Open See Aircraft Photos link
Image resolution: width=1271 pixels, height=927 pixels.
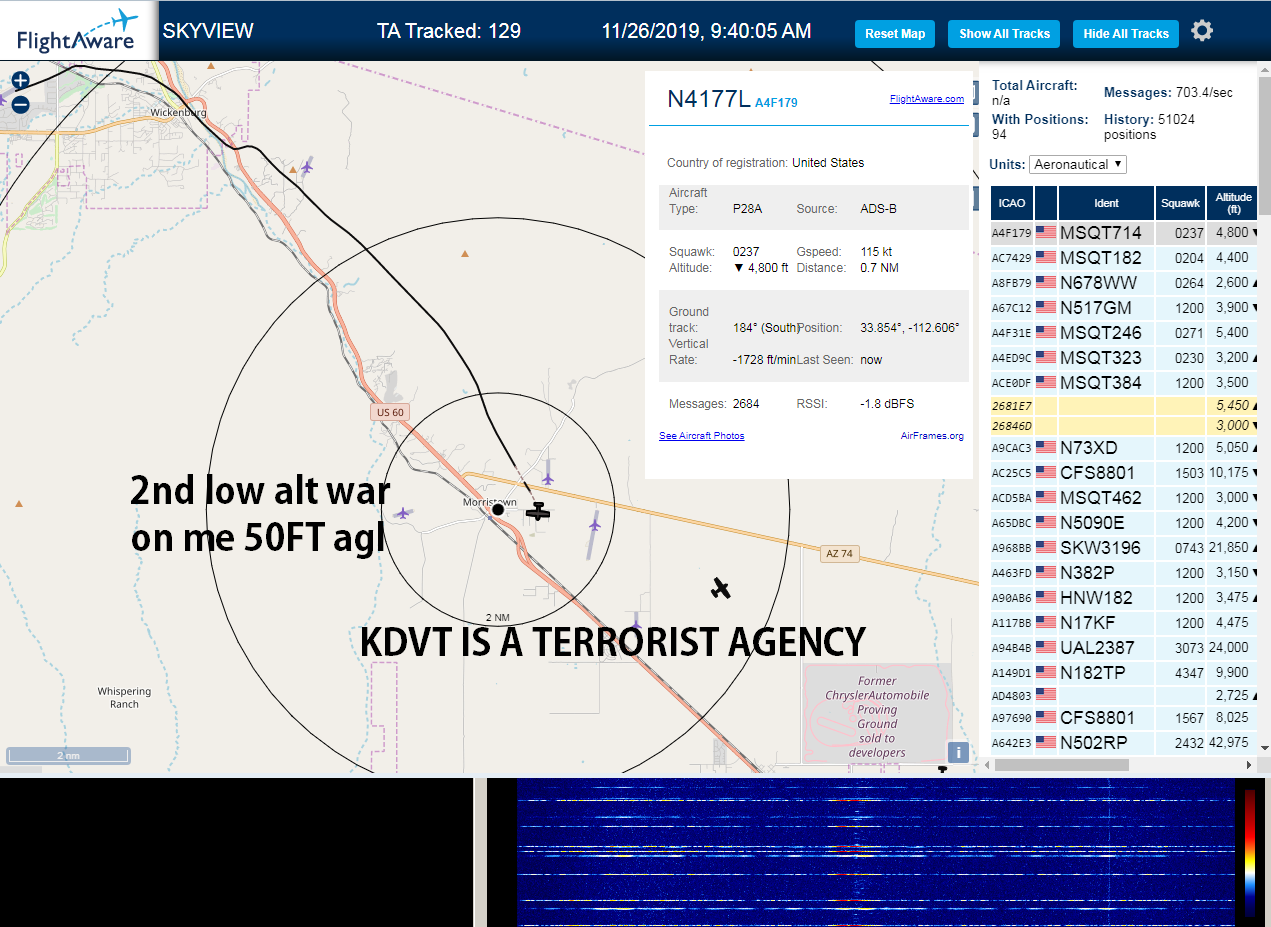pos(701,436)
